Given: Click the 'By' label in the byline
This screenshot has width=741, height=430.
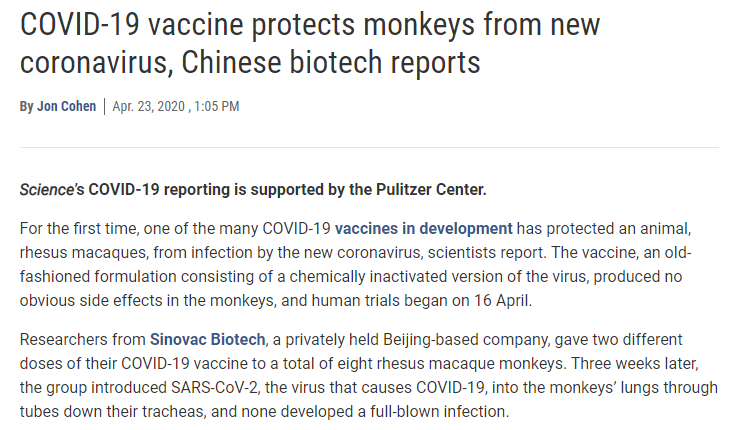Looking at the screenshot, I should (x=26, y=107).
